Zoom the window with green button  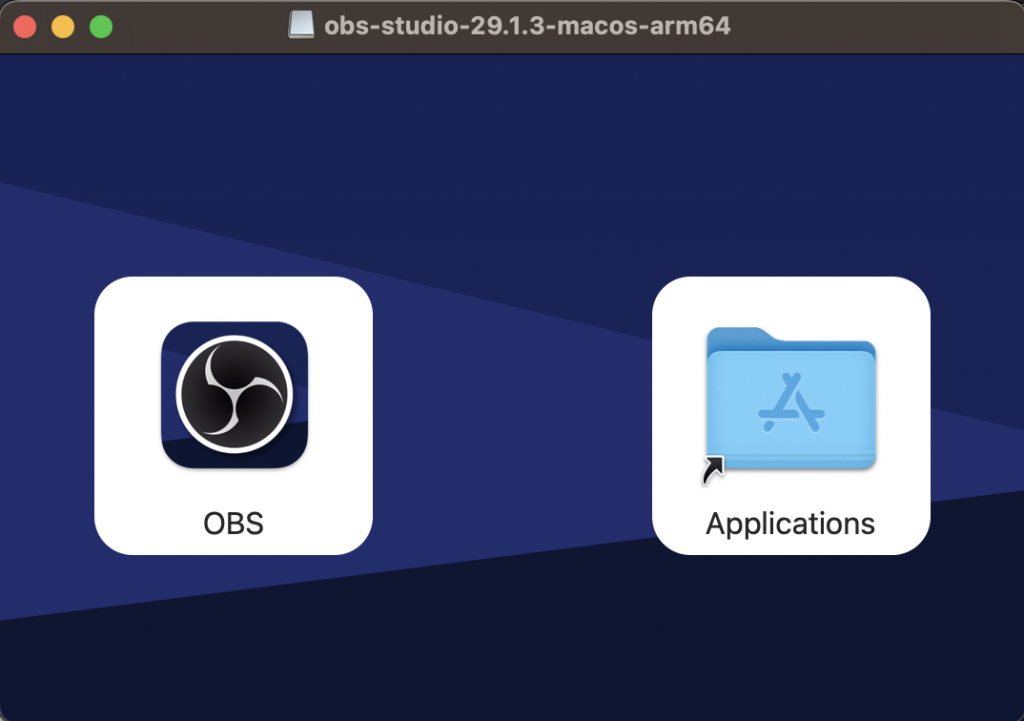point(101,27)
